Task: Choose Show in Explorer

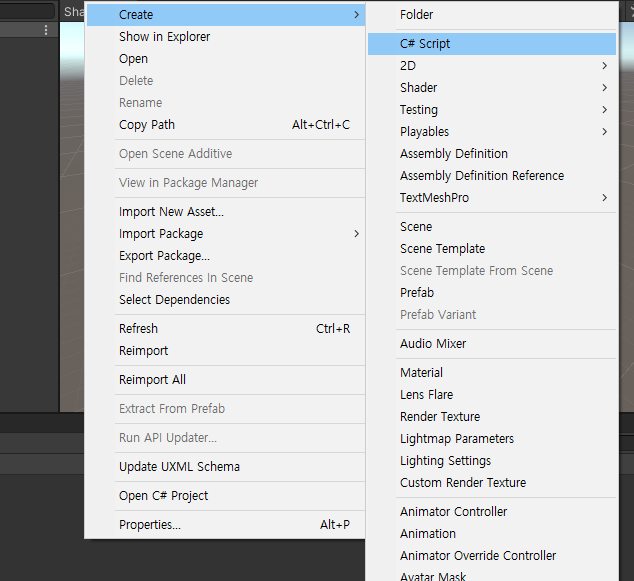Action: click(x=226, y=37)
